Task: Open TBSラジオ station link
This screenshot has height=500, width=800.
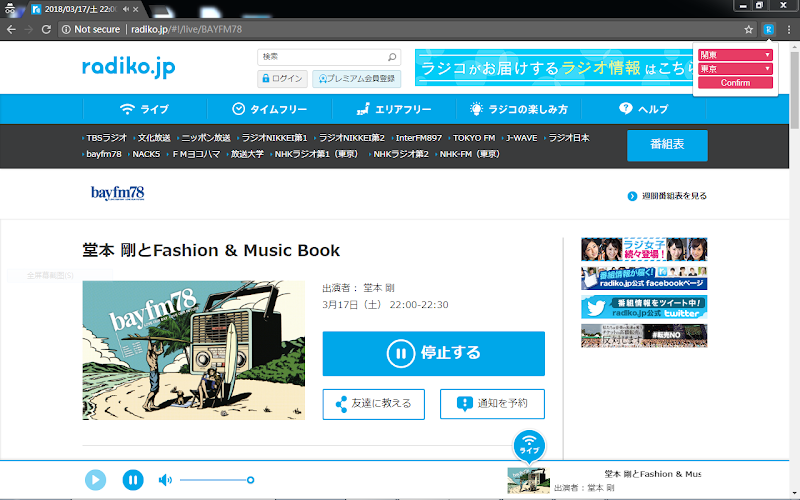Action: click(106, 138)
